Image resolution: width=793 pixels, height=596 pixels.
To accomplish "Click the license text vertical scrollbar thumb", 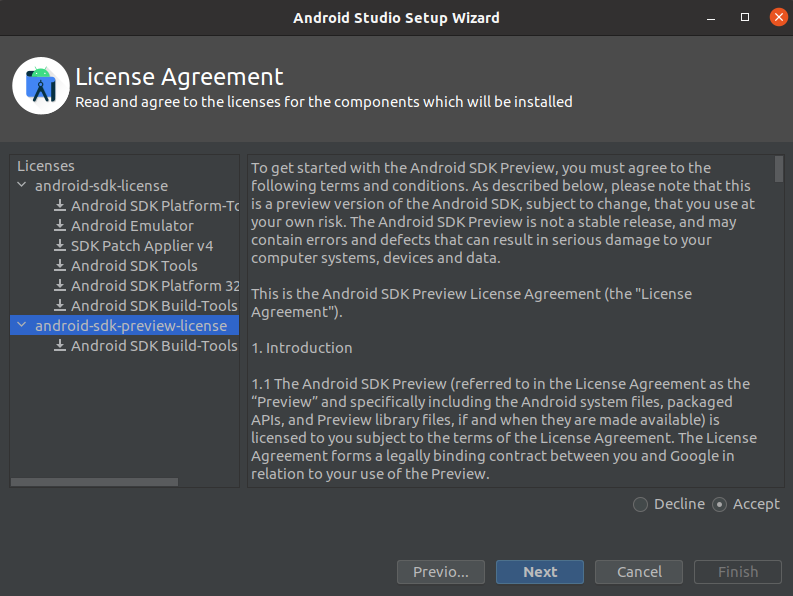I will tap(779, 169).
